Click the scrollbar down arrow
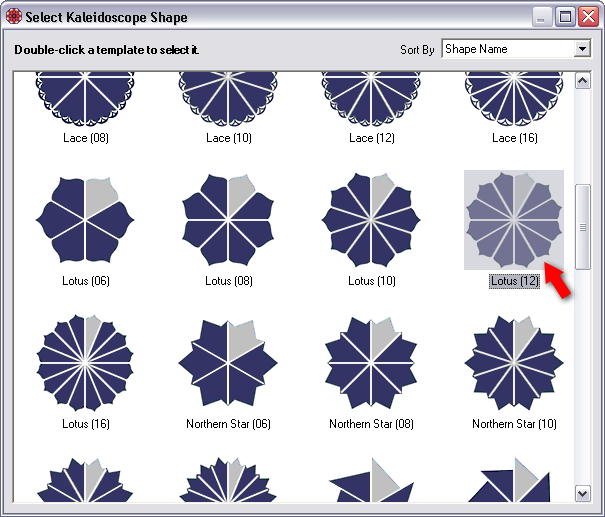Viewport: 605px width, 517px height. pos(583,493)
